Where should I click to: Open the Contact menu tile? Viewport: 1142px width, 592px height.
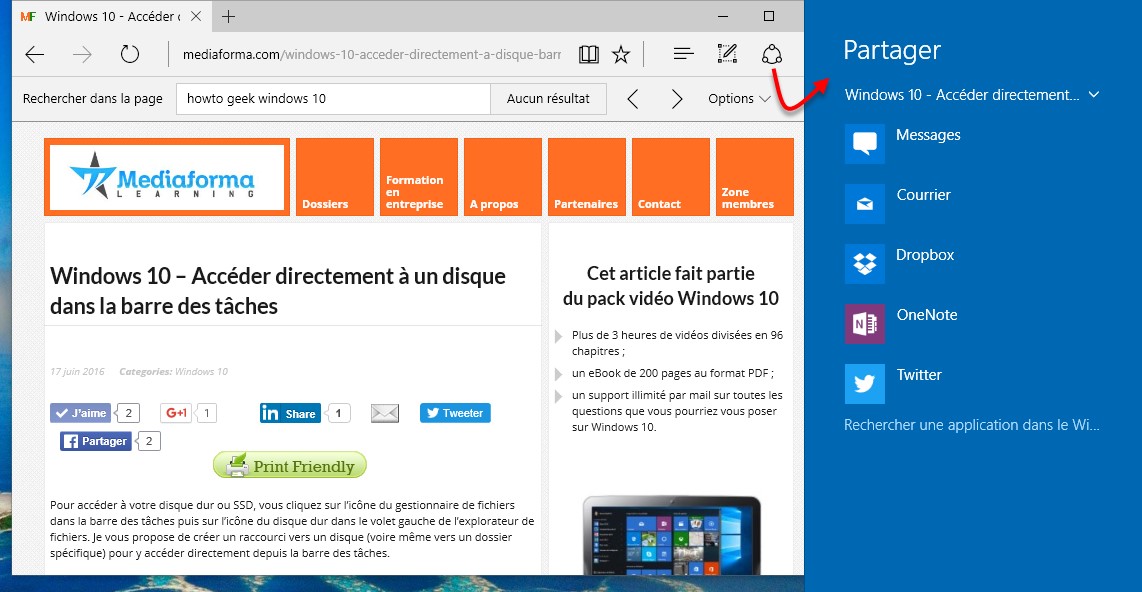click(669, 177)
